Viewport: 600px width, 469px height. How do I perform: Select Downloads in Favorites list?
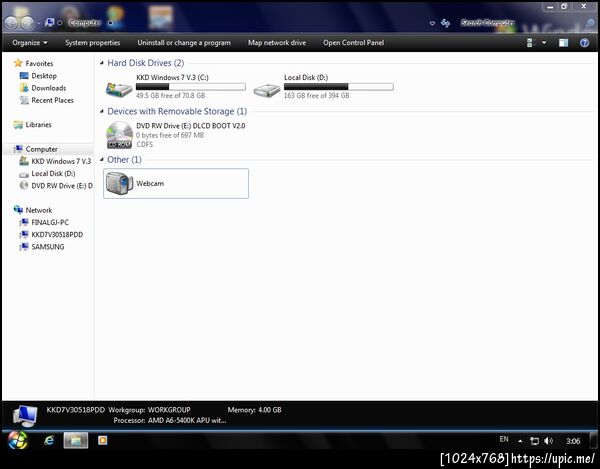tap(49, 88)
